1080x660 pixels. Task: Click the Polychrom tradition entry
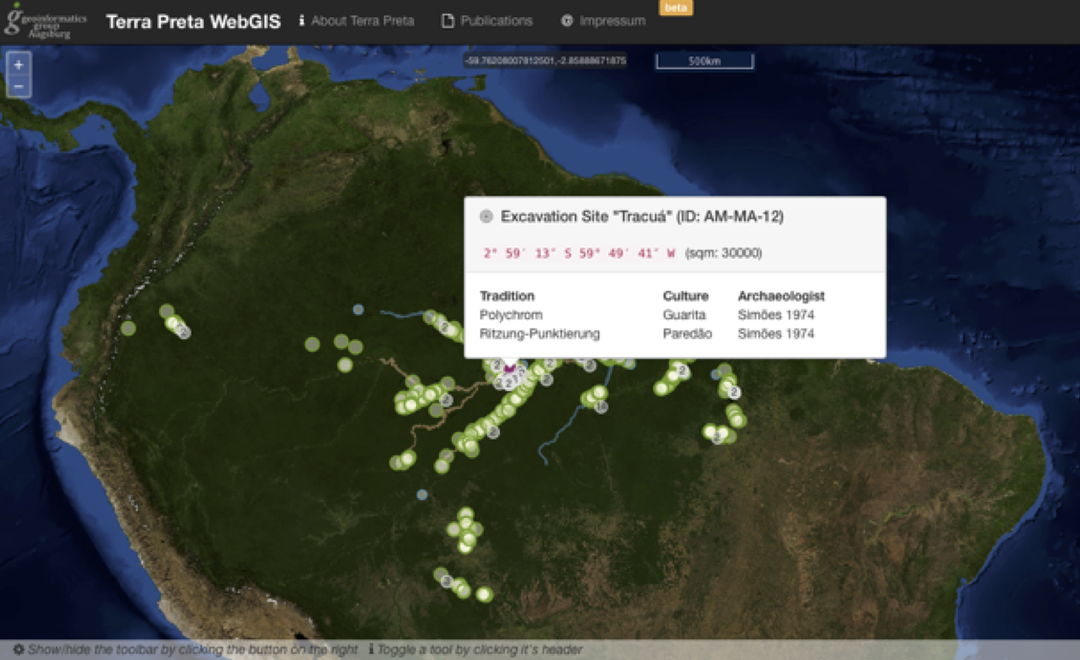pyautogui.click(x=511, y=315)
